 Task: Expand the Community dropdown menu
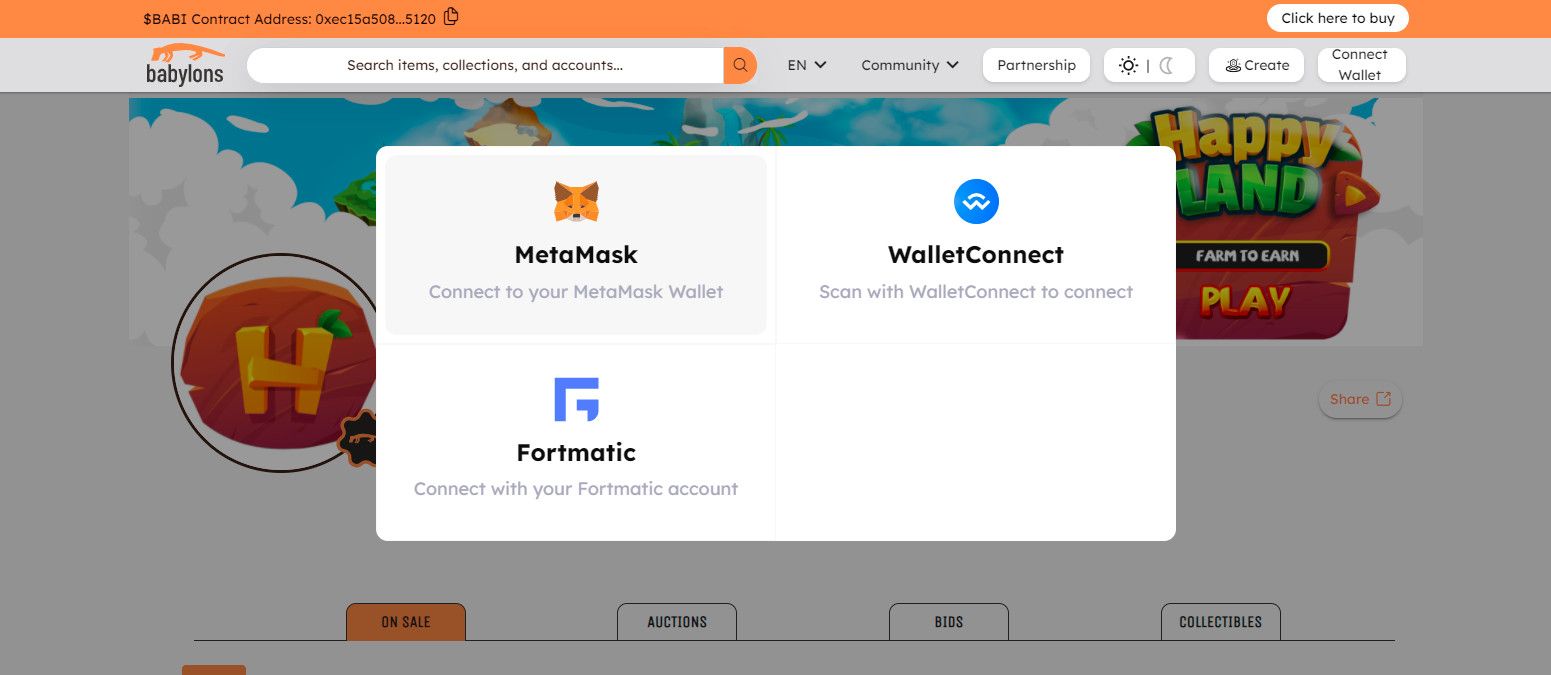[x=910, y=65]
